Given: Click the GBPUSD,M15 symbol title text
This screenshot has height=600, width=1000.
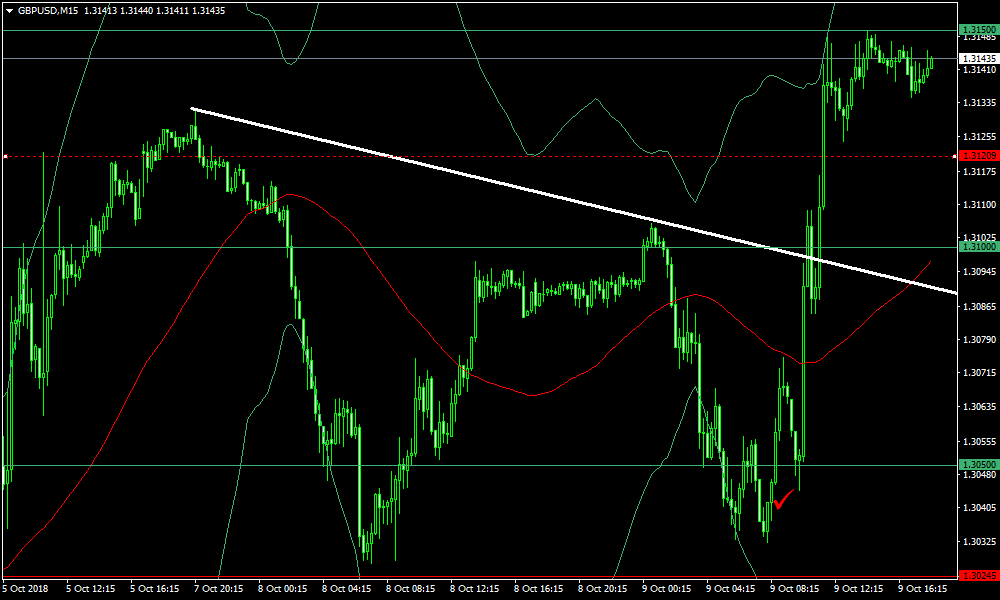Looking at the screenshot, I should click(x=47, y=11).
